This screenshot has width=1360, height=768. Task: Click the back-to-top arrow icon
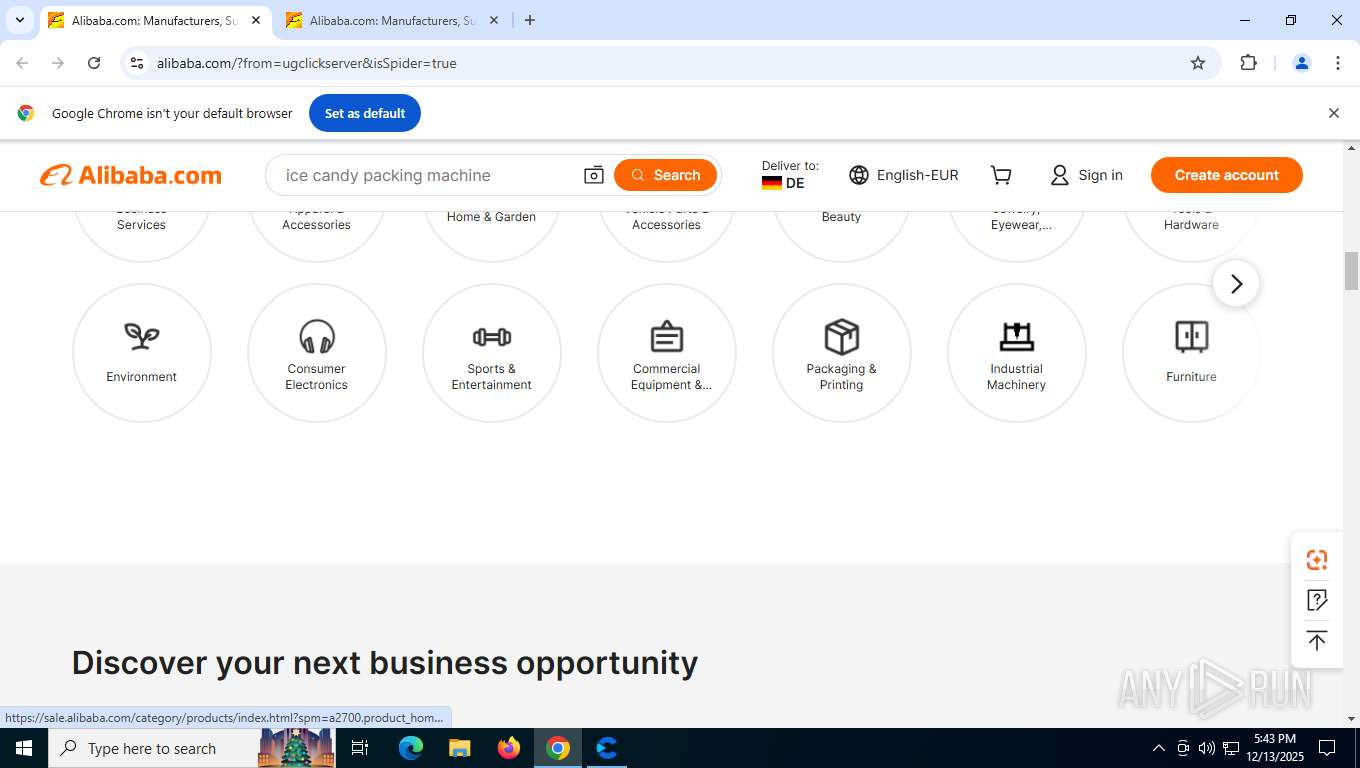[1317, 641]
